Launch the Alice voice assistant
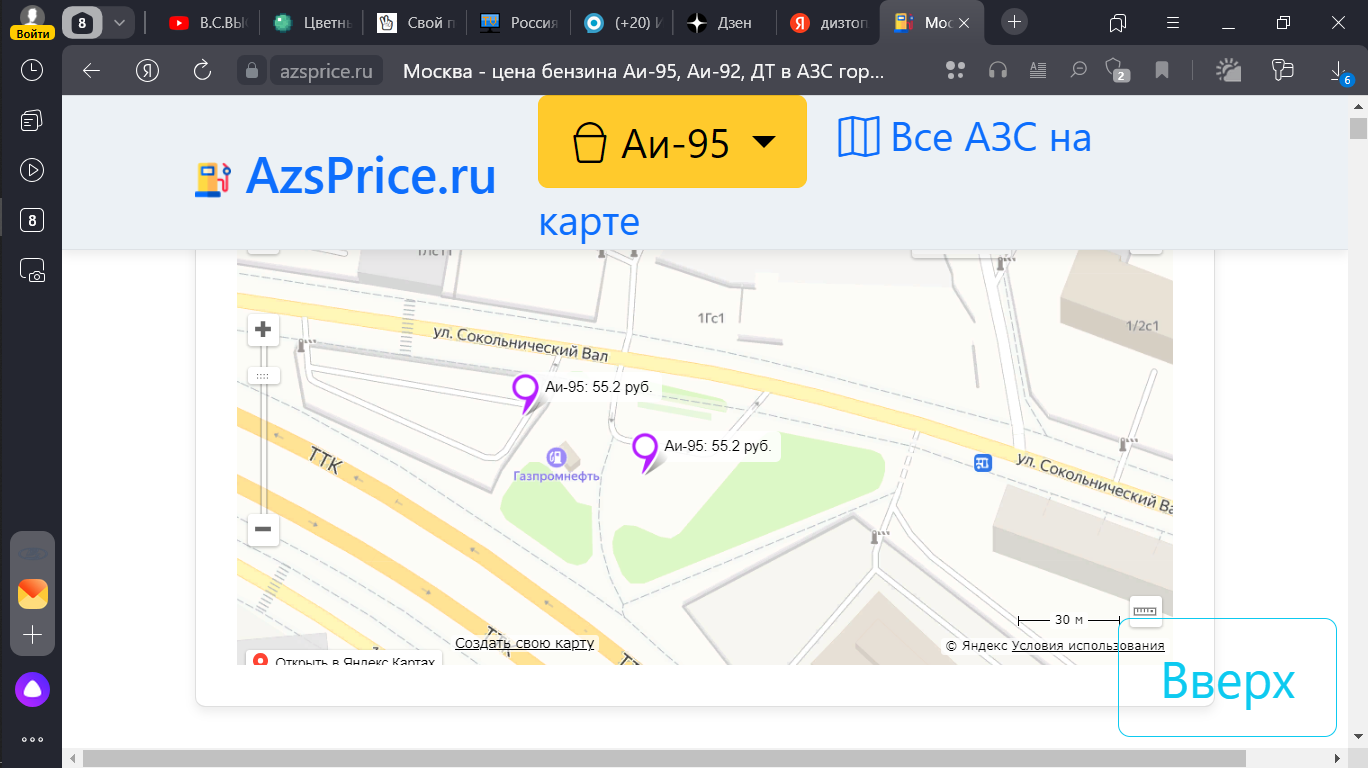 coord(32,689)
